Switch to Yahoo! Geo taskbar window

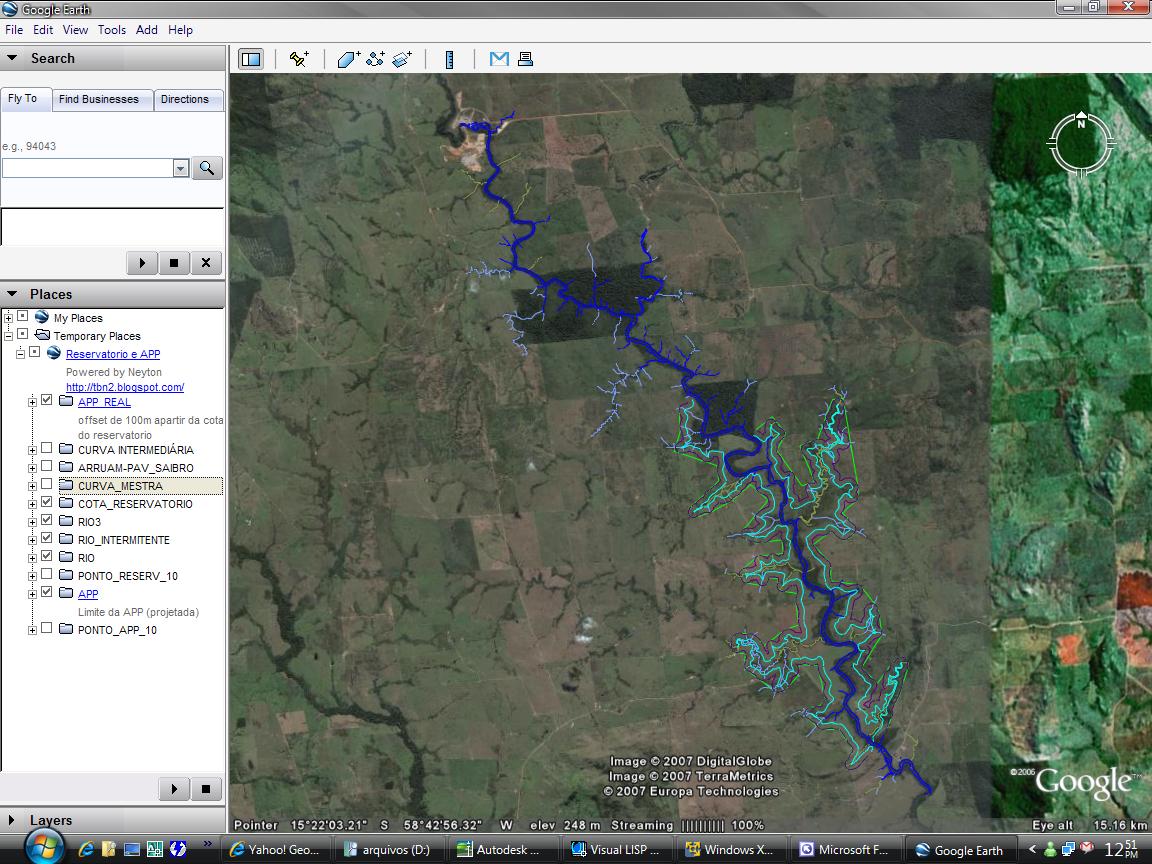click(276, 849)
